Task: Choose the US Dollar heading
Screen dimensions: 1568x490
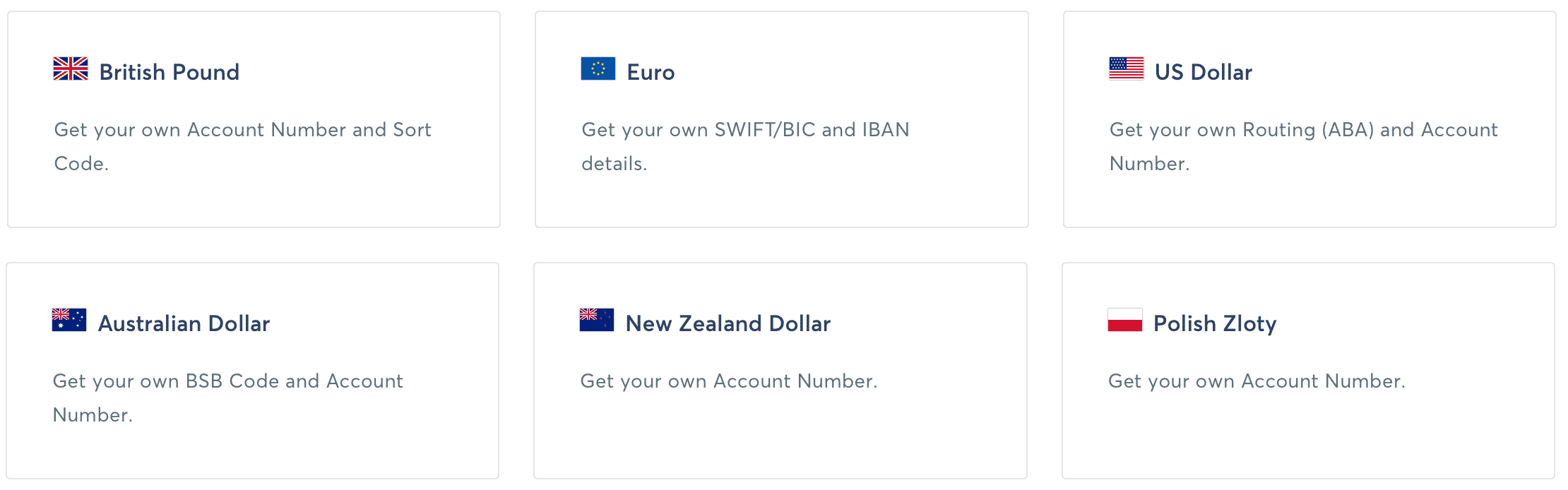Action: (1203, 72)
